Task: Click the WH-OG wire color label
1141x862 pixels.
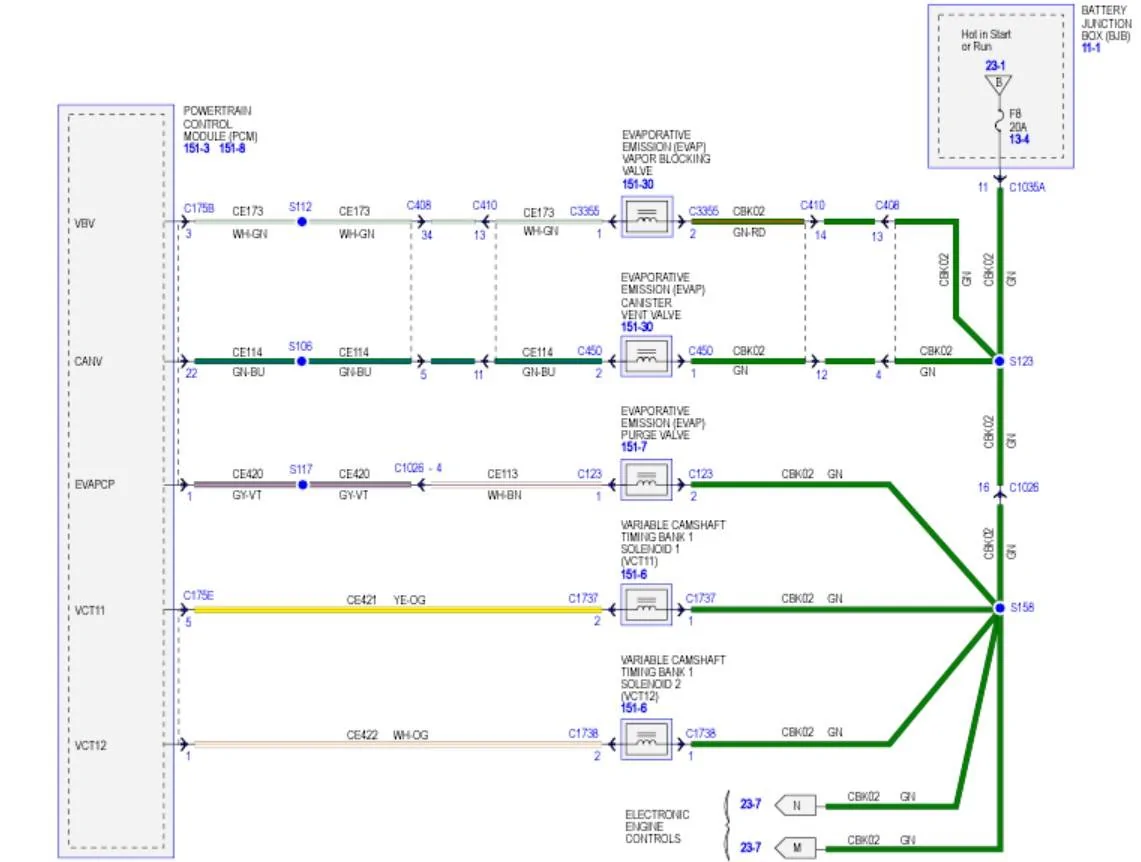Action: click(410, 735)
